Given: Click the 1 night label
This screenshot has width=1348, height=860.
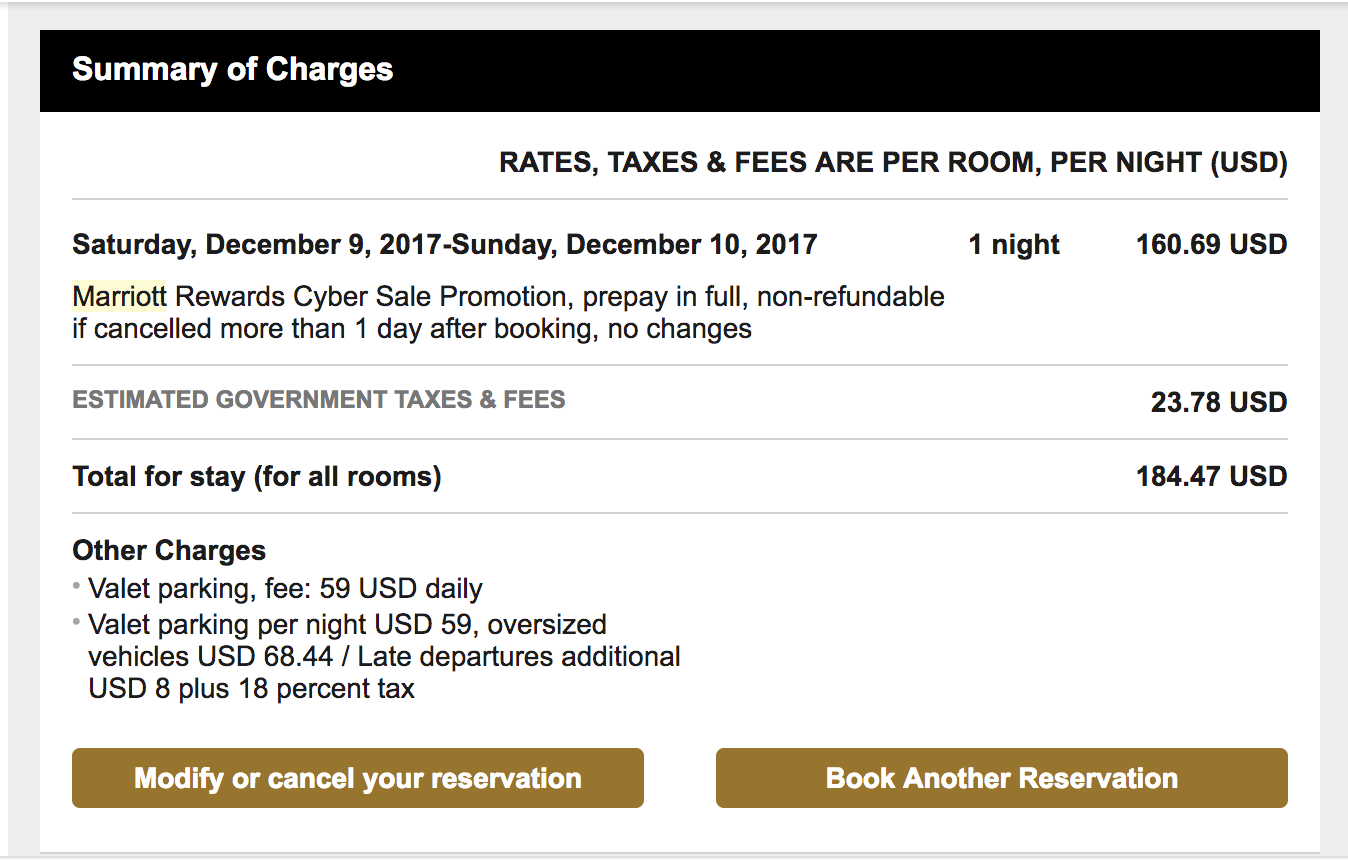Looking at the screenshot, I should (1013, 245).
